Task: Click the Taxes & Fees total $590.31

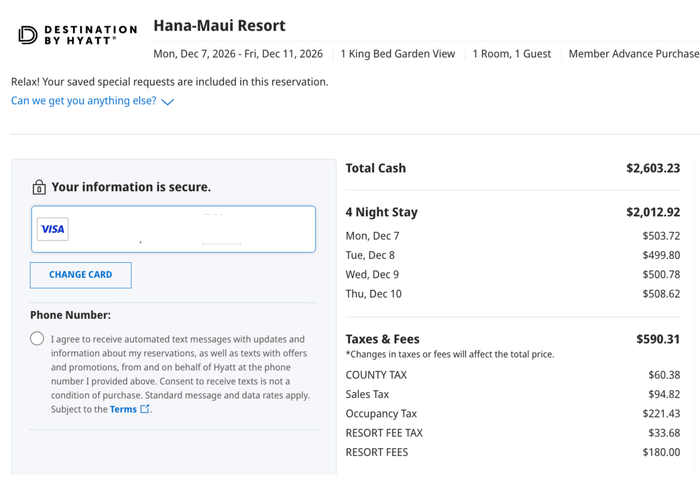Action: point(658,339)
